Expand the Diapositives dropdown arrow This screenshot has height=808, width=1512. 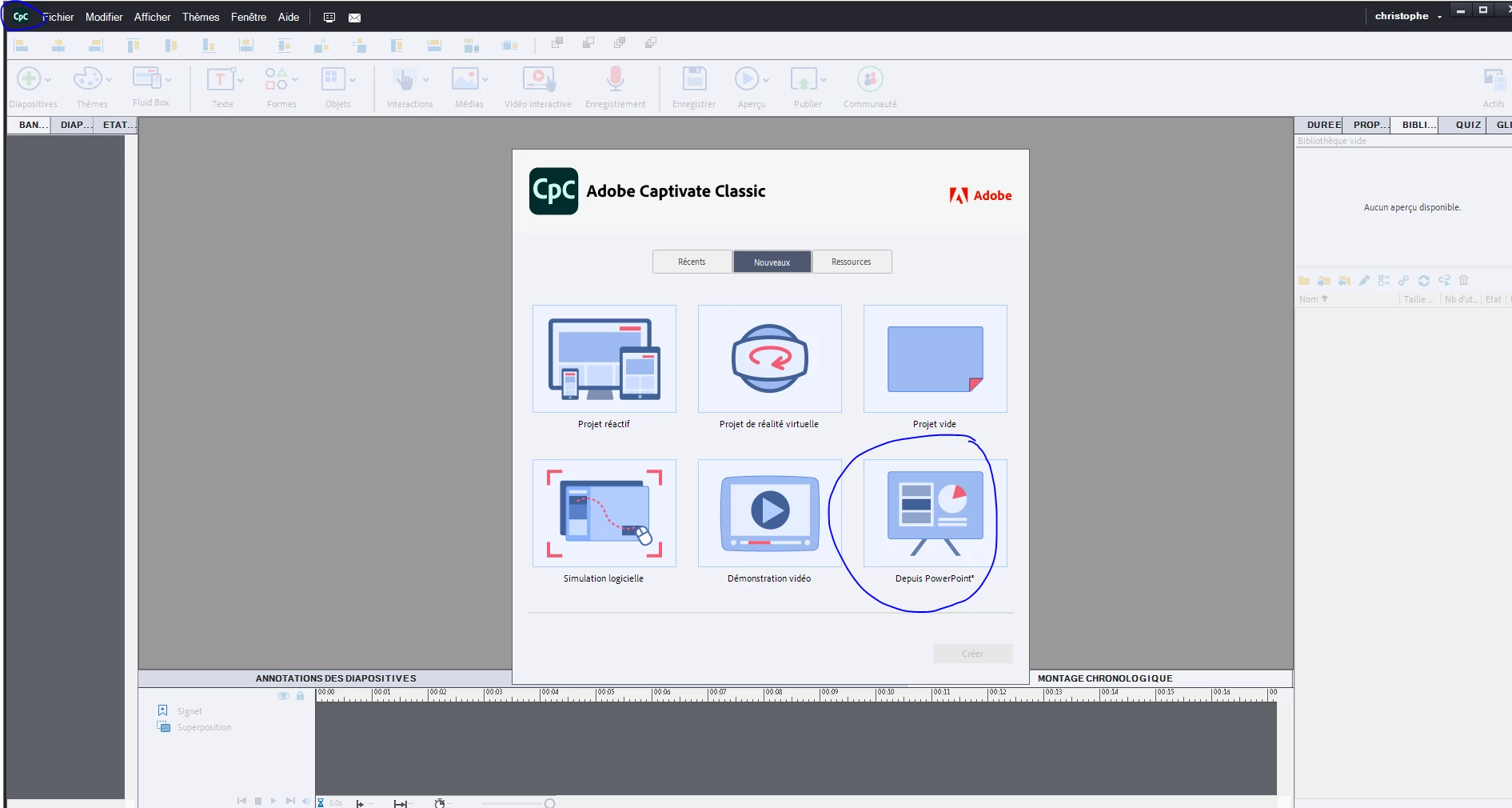(48, 80)
